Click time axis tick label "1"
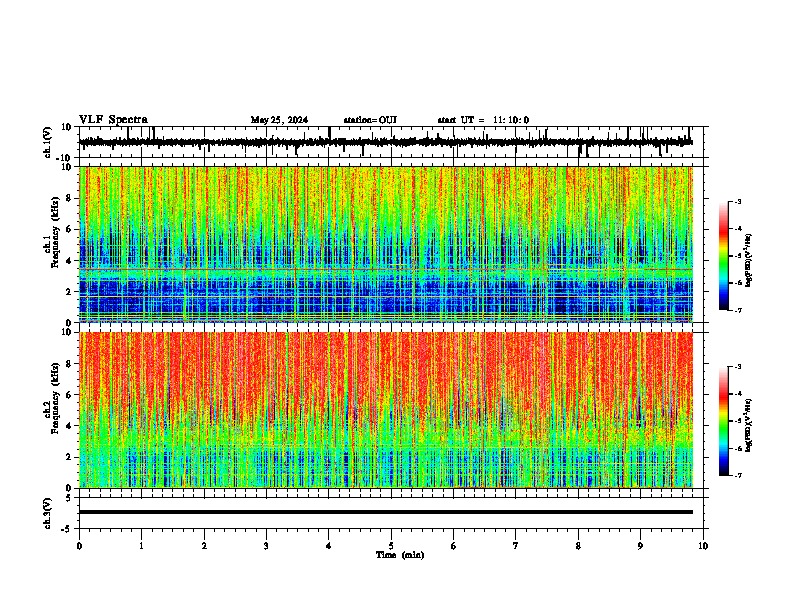Viewport: 792px width, 612px height. coord(142,546)
